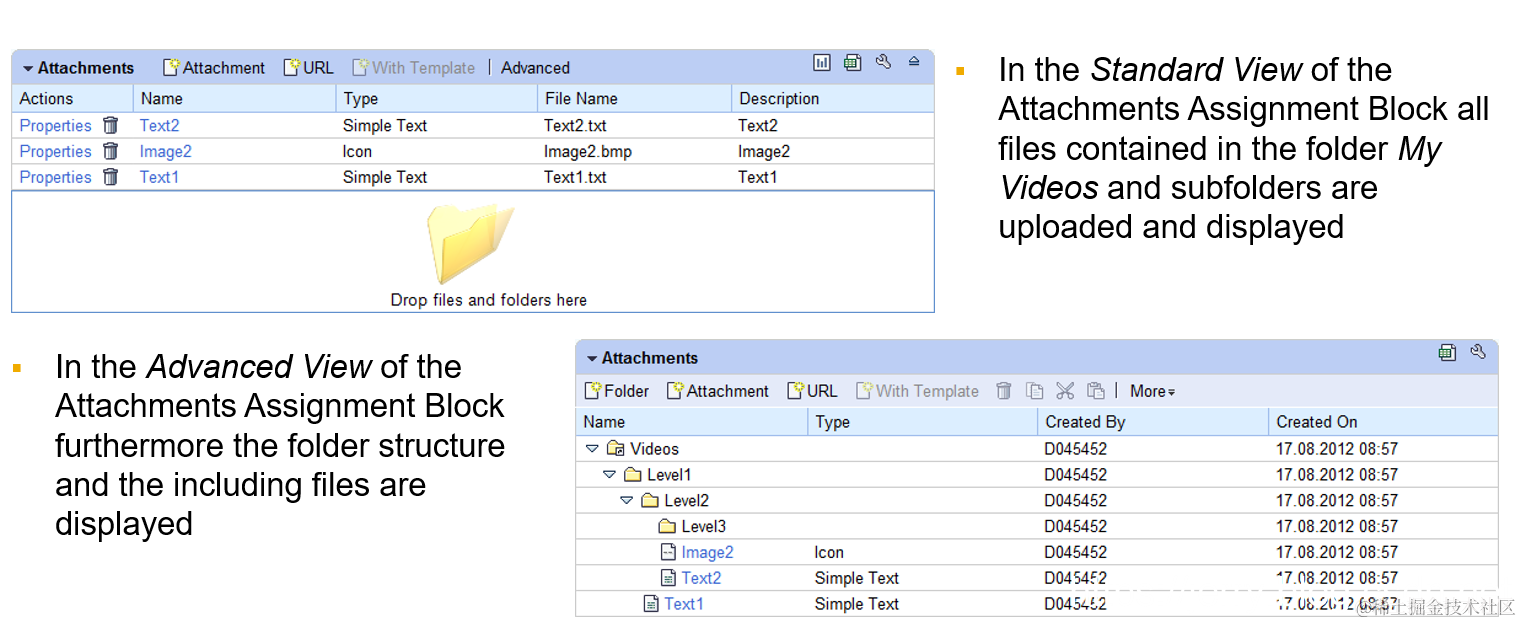
Task: Export the flat attachment list to spreadsheet
Action: [852, 63]
